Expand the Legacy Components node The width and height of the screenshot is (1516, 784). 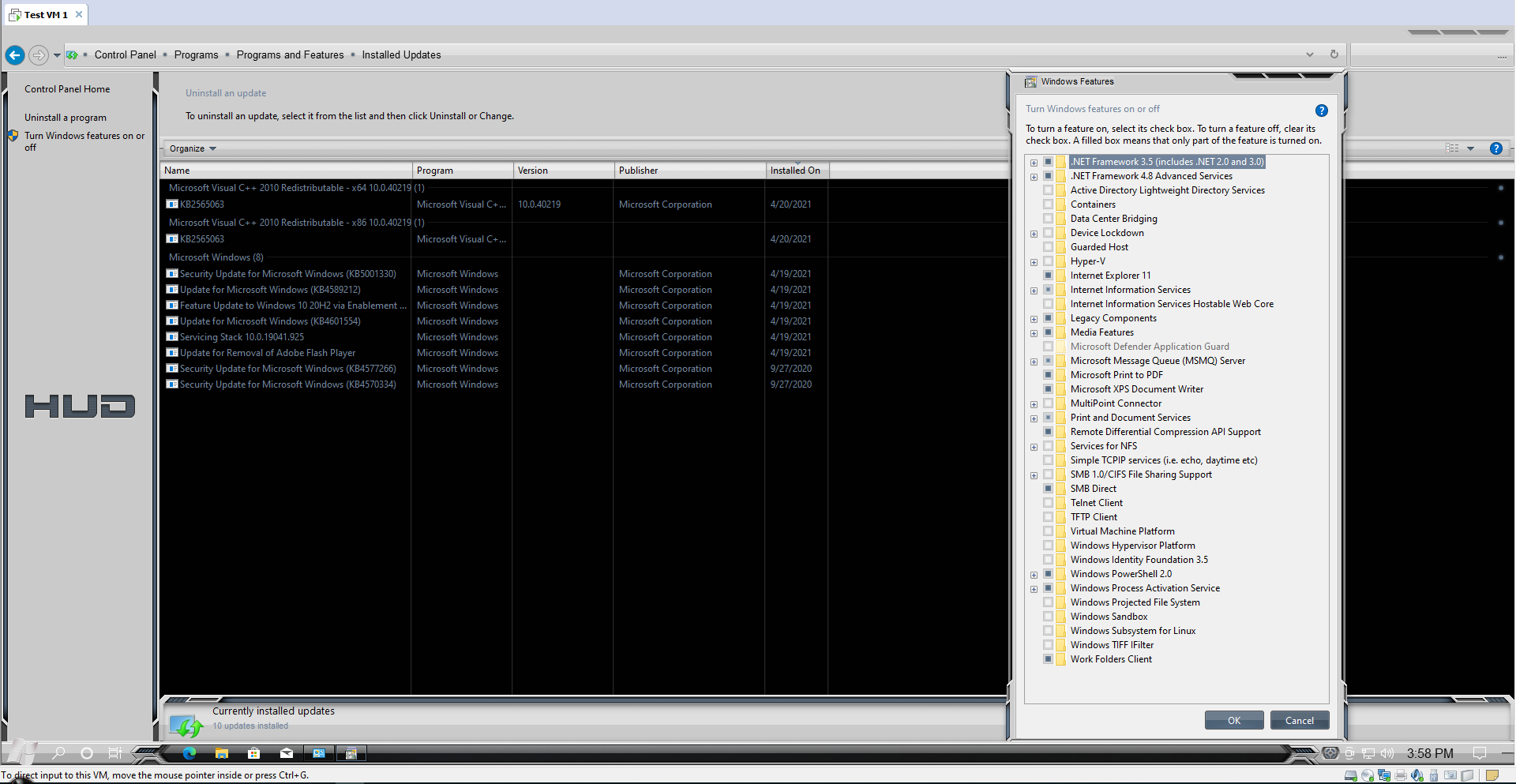tap(1034, 319)
